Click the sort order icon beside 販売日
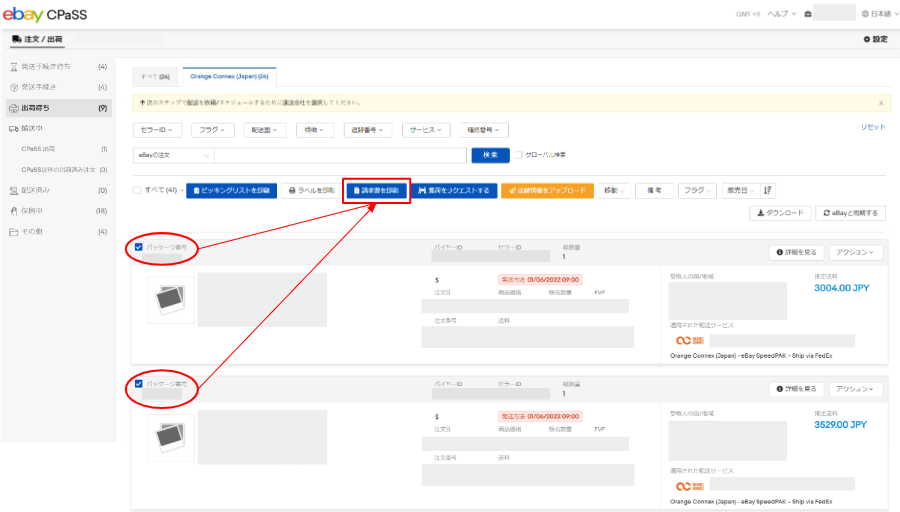The height and width of the screenshot is (512, 900). (x=769, y=190)
